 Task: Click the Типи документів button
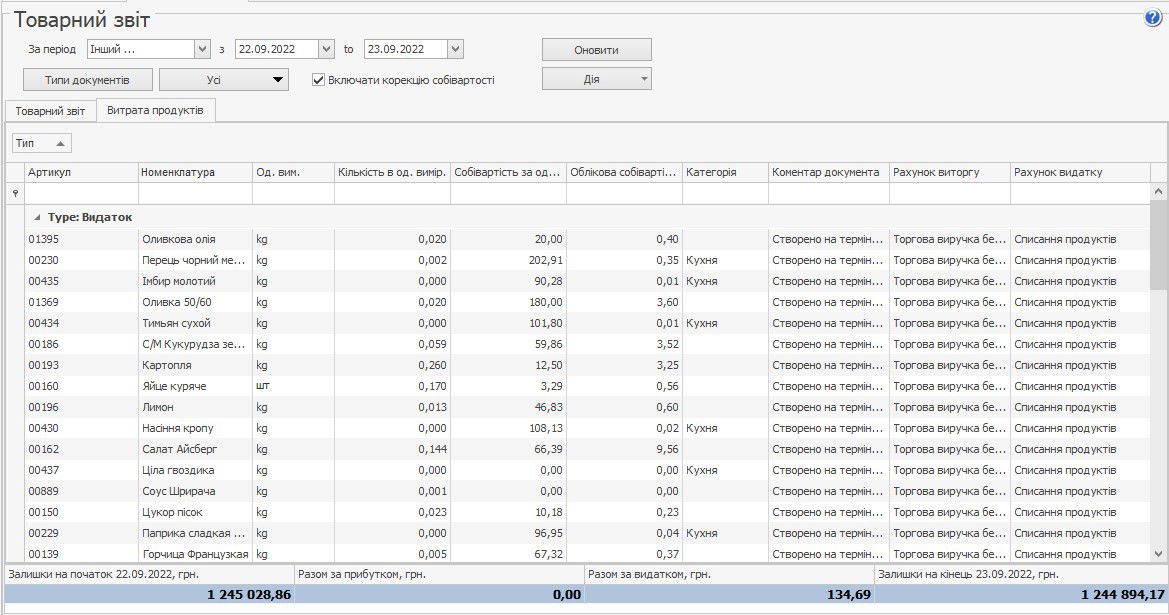pyautogui.click(x=88, y=79)
